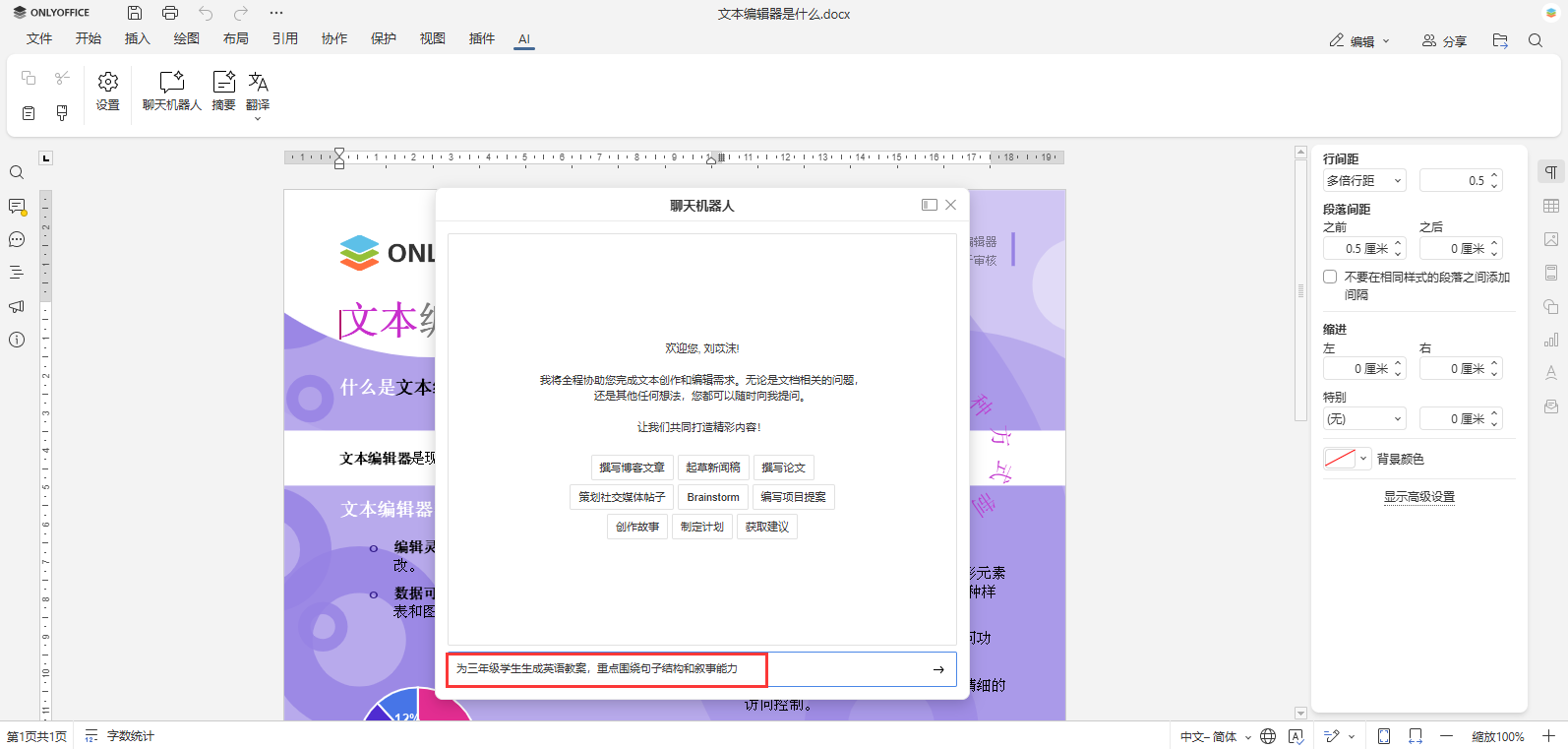
Task: Open the 中文-简体 language dropdown
Action: point(1216,736)
